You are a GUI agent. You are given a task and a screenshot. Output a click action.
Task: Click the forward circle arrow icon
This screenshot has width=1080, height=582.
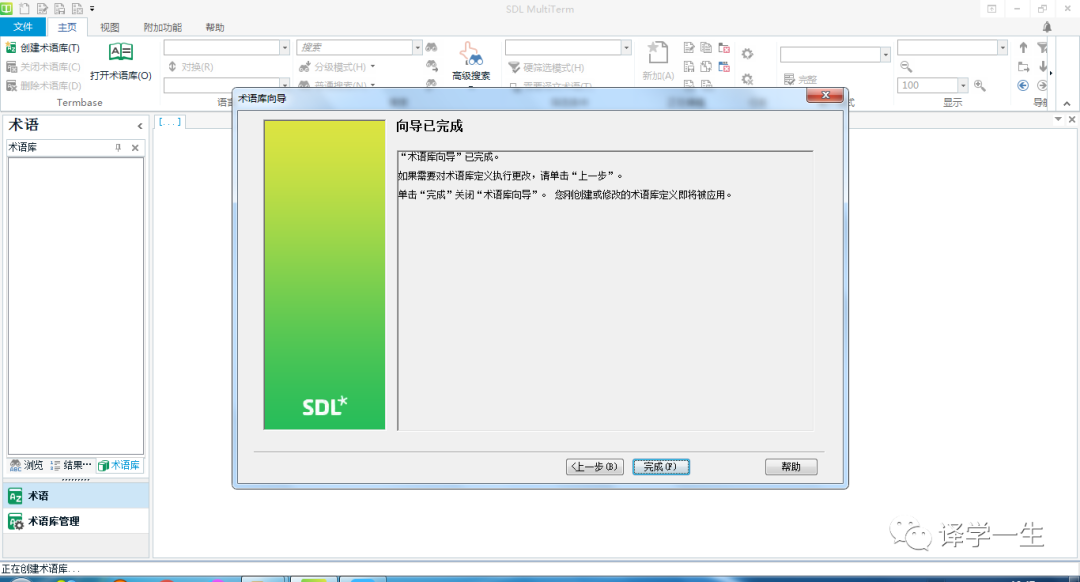pos(1042,85)
